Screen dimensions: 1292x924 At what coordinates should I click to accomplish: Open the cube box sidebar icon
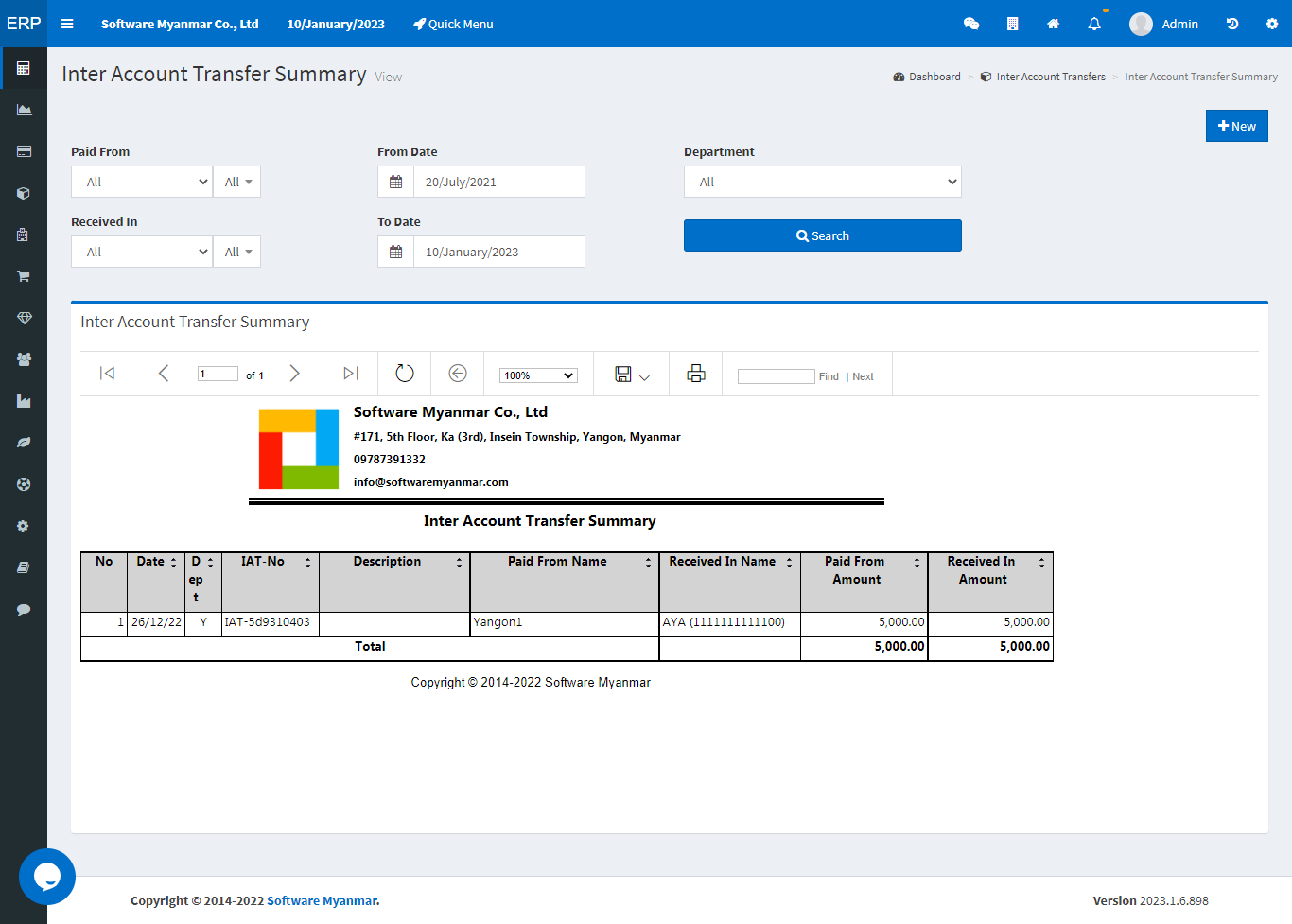[x=24, y=193]
